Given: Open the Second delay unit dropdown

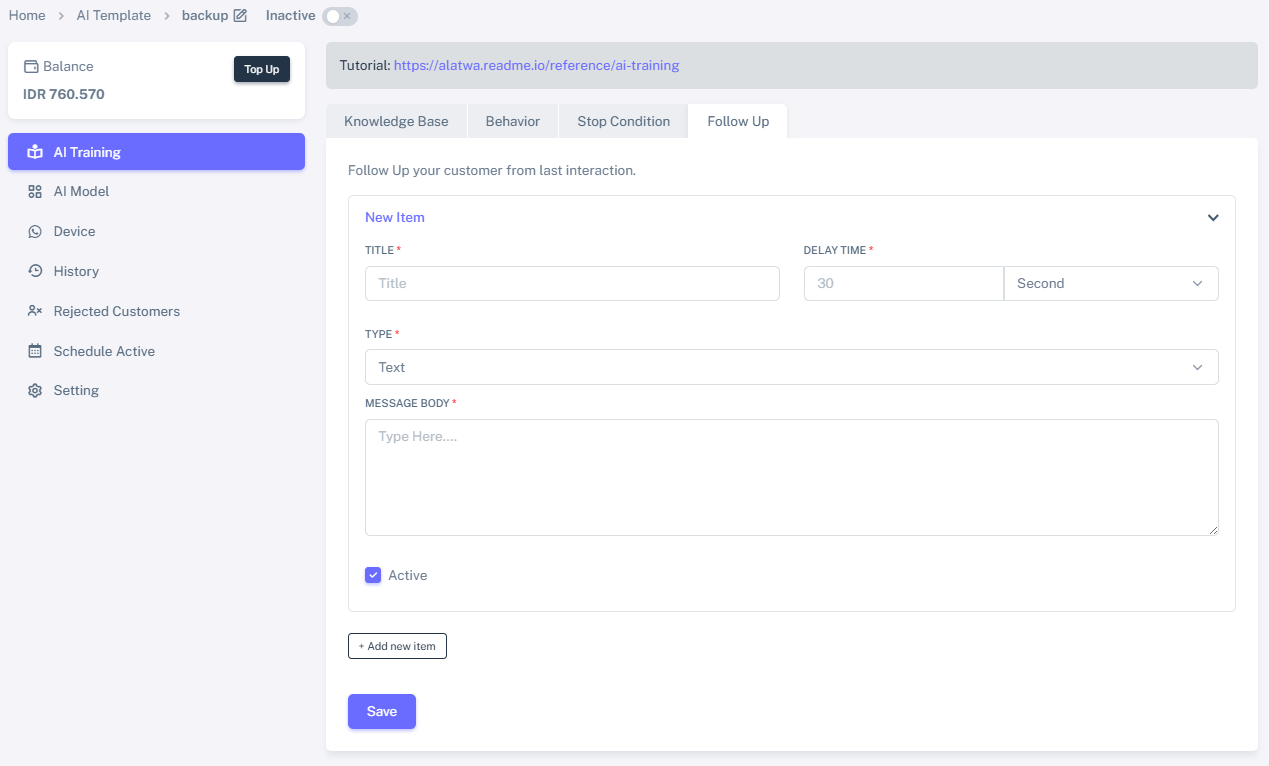Looking at the screenshot, I should click(1111, 283).
